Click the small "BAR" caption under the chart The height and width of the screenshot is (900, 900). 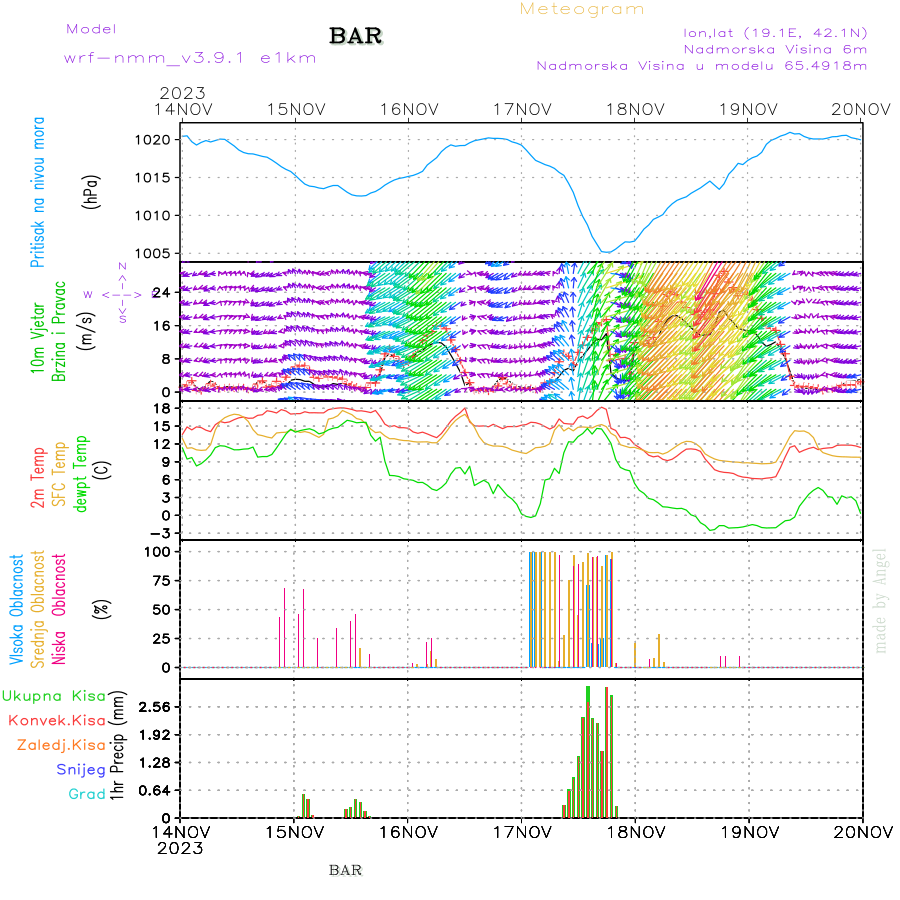[x=346, y=871]
